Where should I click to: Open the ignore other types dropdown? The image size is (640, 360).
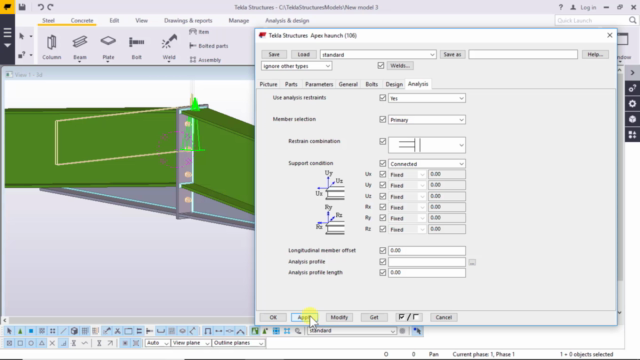(x=296, y=66)
